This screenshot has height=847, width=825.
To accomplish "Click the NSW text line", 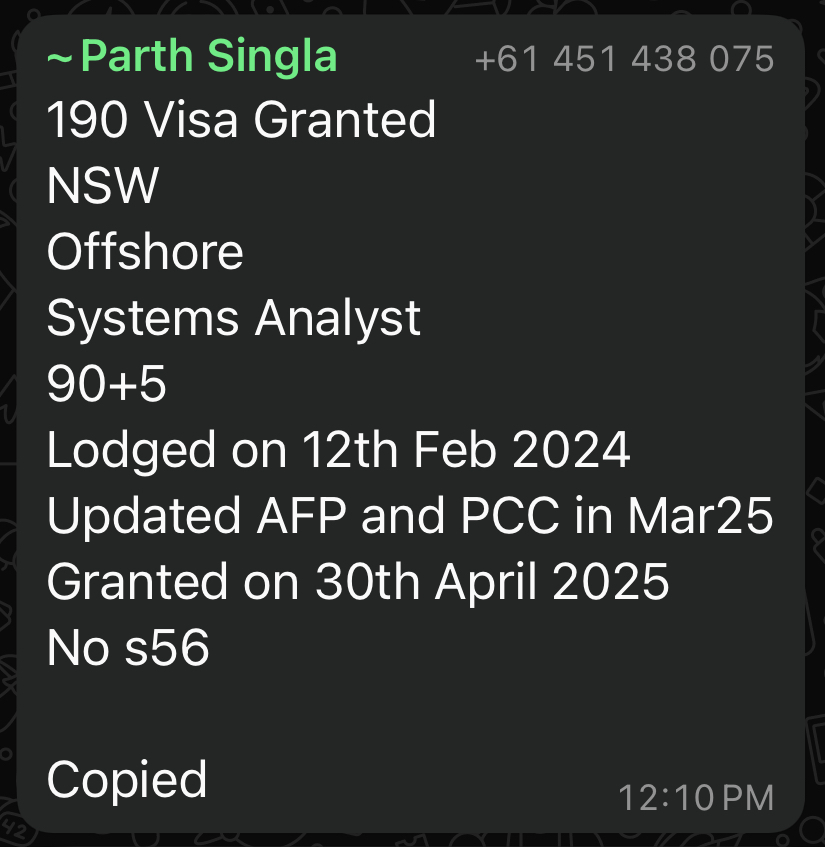I will pos(103,185).
